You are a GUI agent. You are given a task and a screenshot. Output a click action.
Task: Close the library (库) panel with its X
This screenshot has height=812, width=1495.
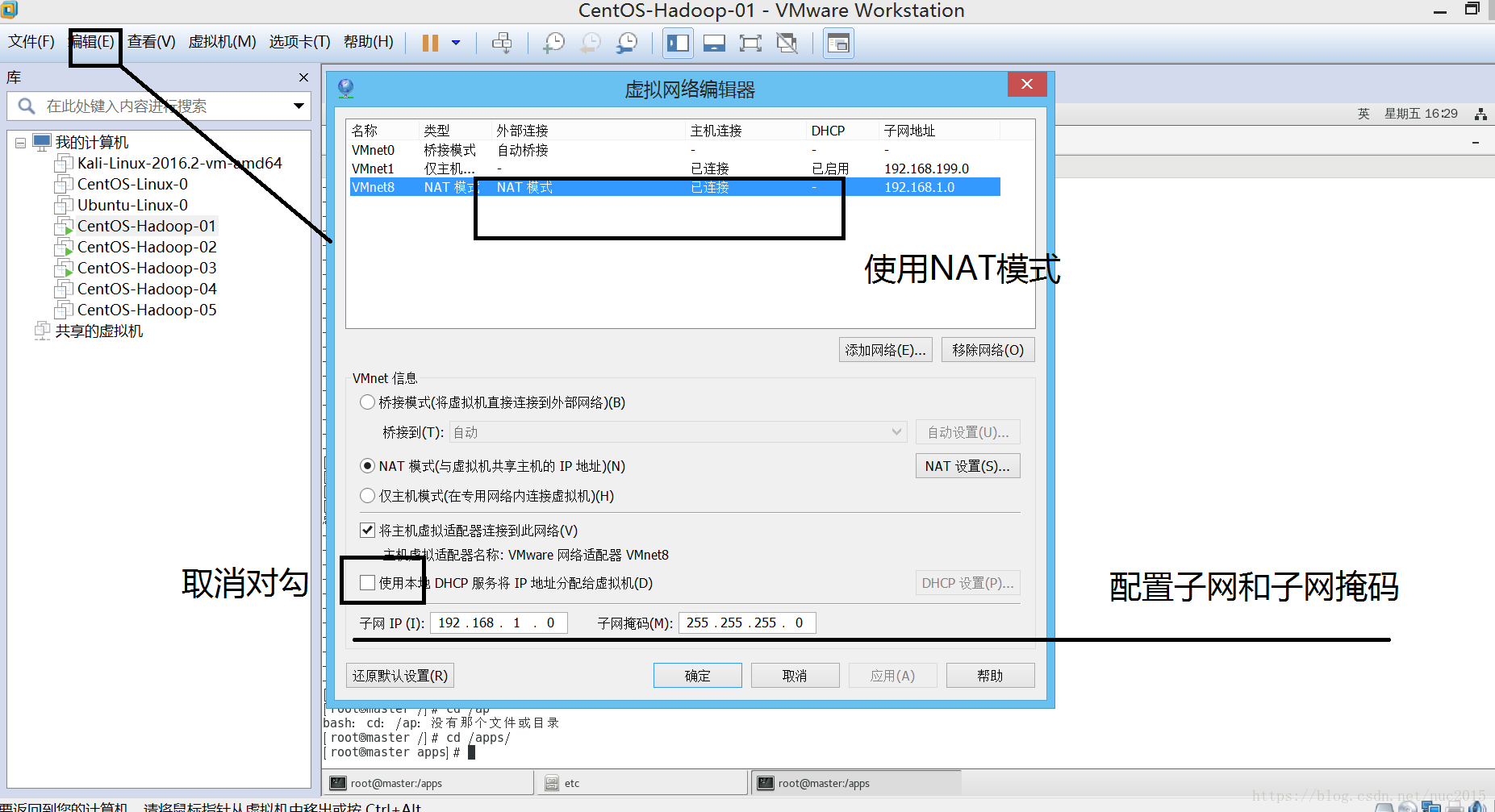pyautogui.click(x=303, y=77)
